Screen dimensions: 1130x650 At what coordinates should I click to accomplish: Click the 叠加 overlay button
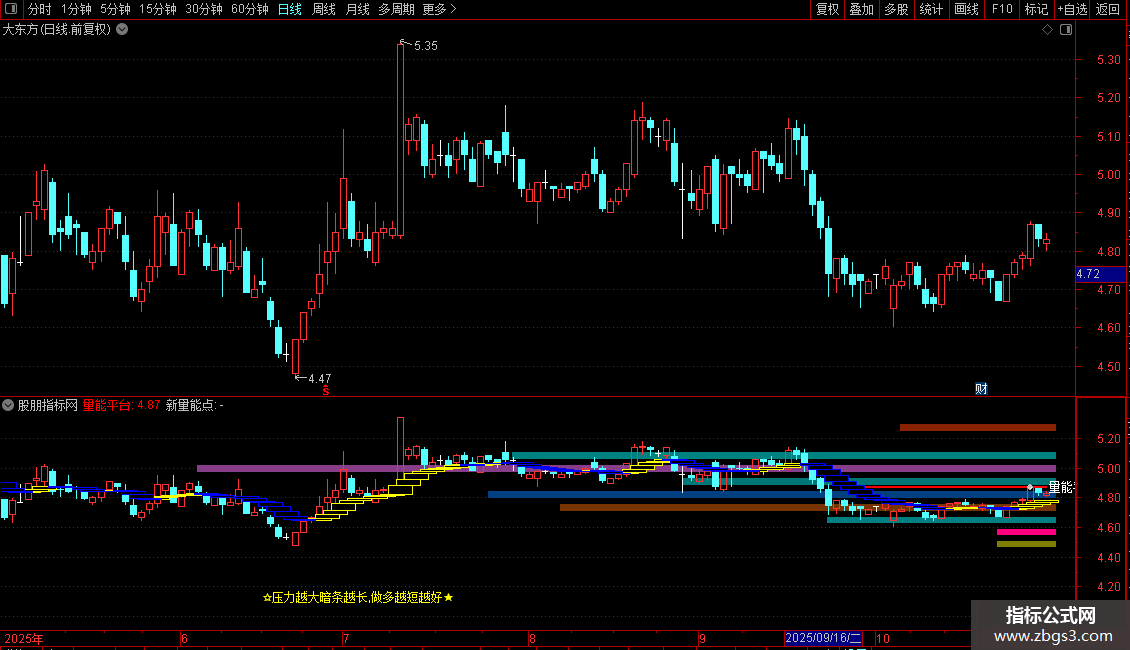[x=861, y=9]
